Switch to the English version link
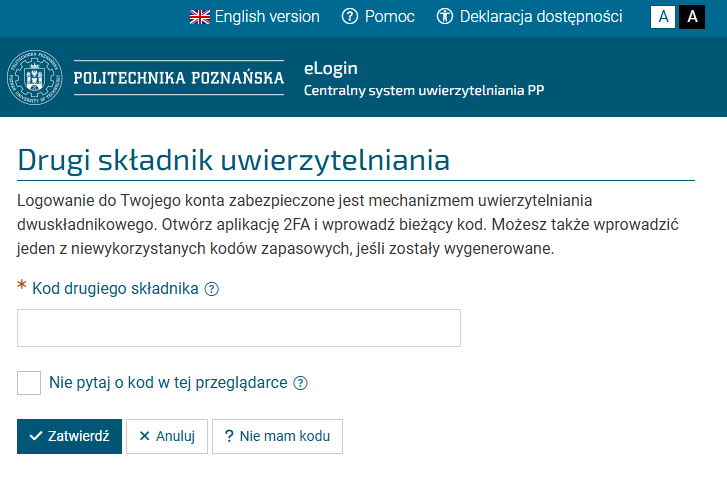The width and height of the screenshot is (727, 486). 267,17
